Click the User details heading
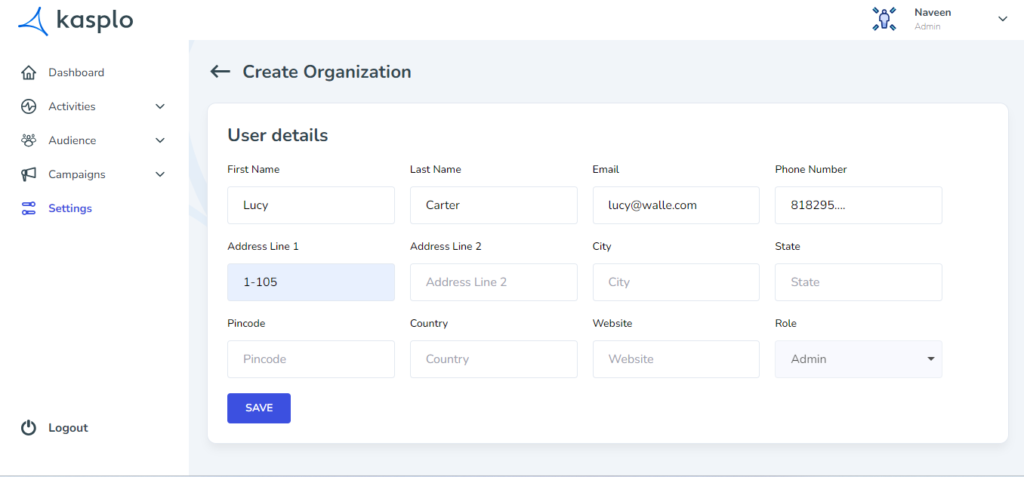This screenshot has height=477, width=1024. [x=278, y=135]
